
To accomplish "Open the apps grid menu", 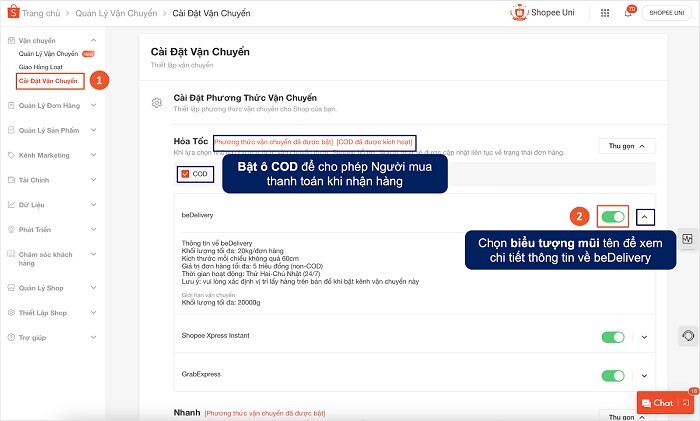I will [604, 13].
